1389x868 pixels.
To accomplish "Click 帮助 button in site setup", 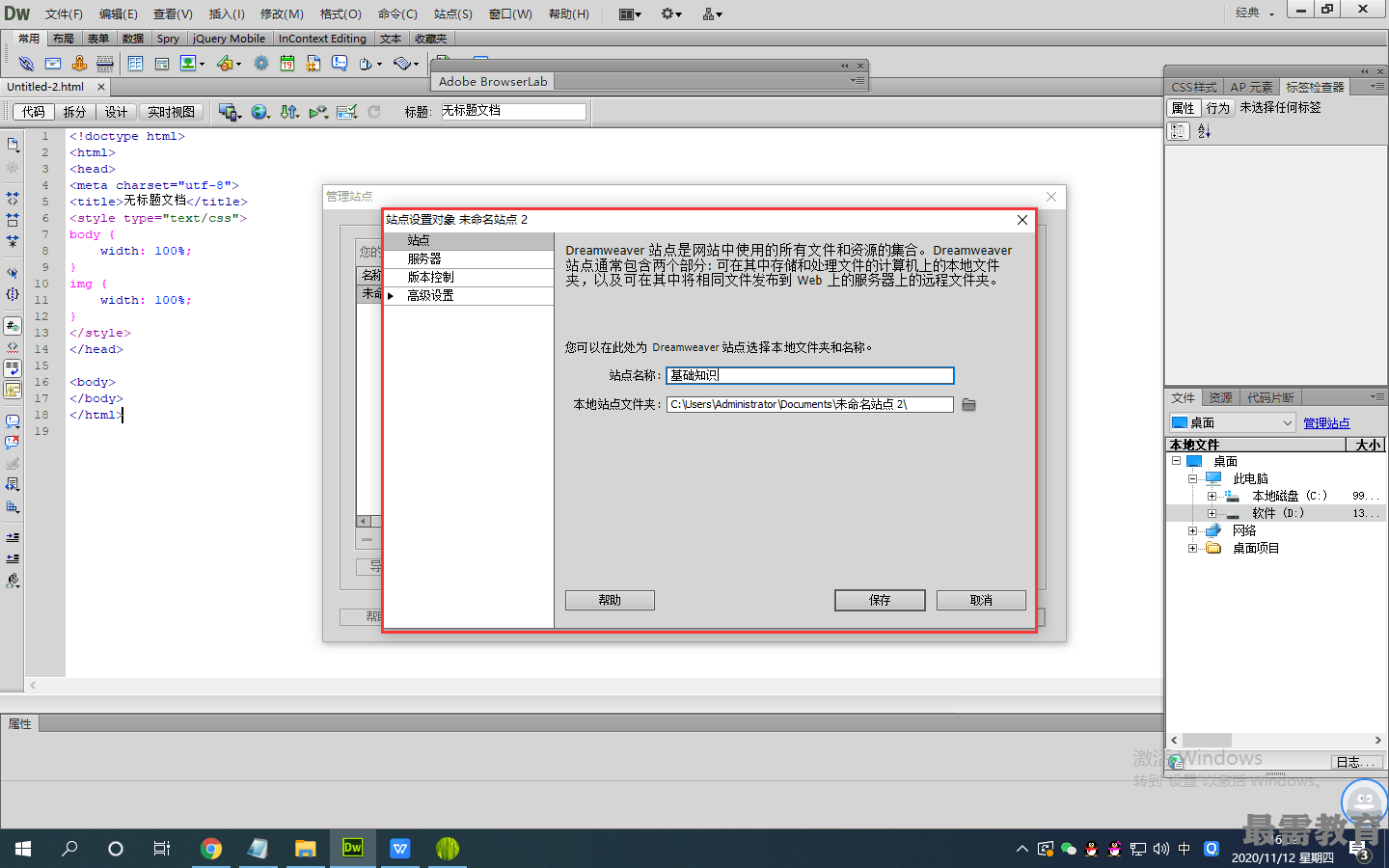I will tap(610, 600).
